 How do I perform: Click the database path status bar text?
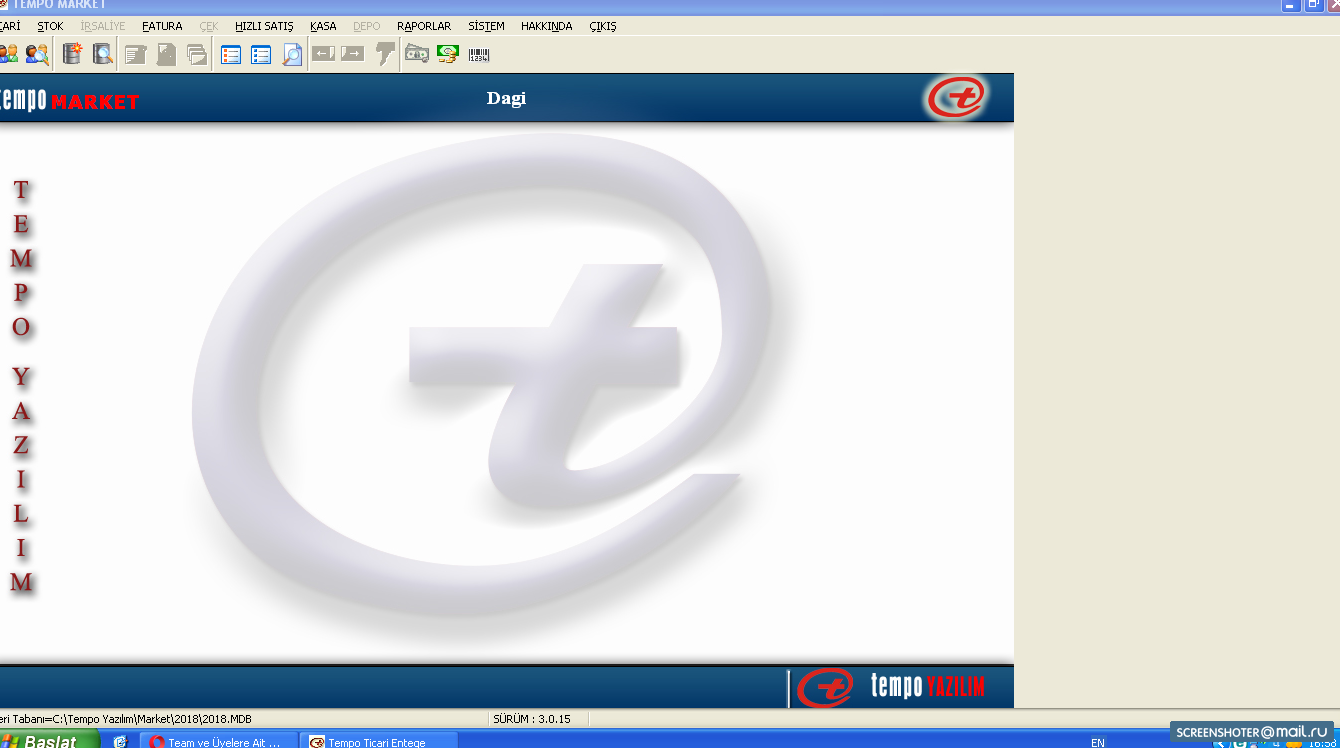(x=126, y=719)
